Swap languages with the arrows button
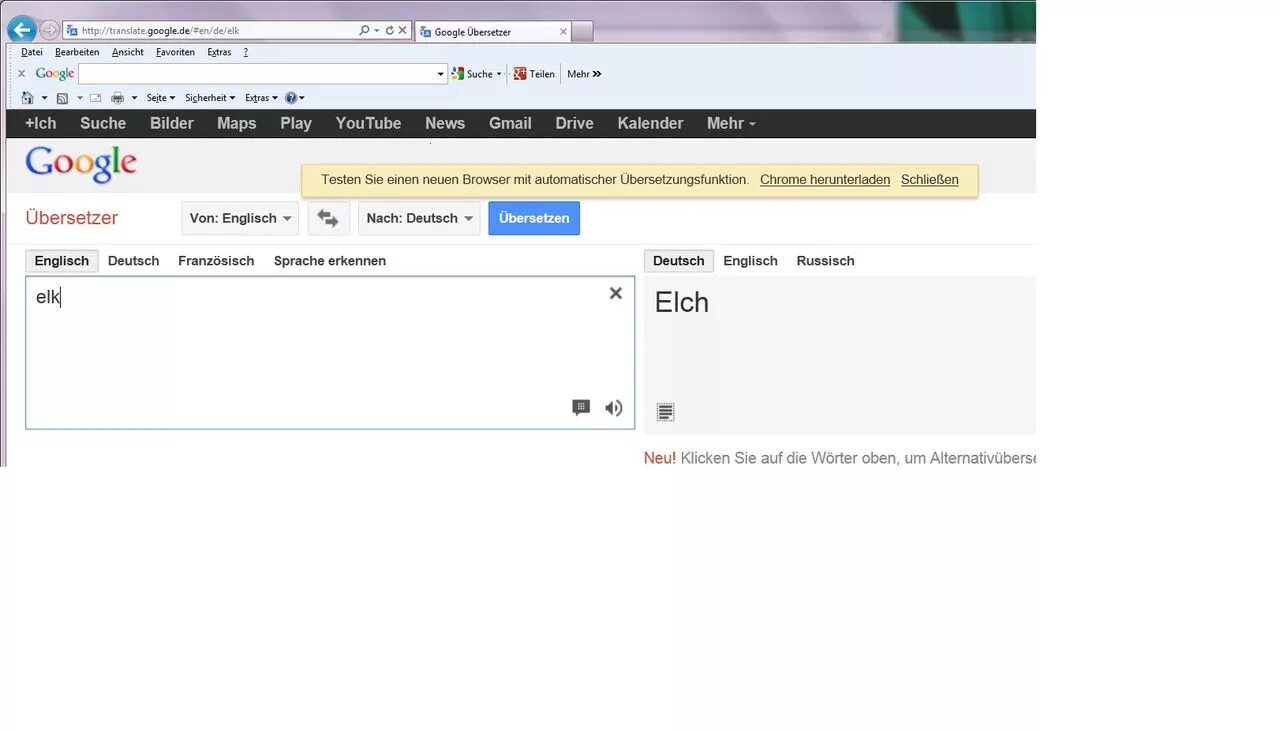Screen dimensions: 1280x732 click(328, 218)
